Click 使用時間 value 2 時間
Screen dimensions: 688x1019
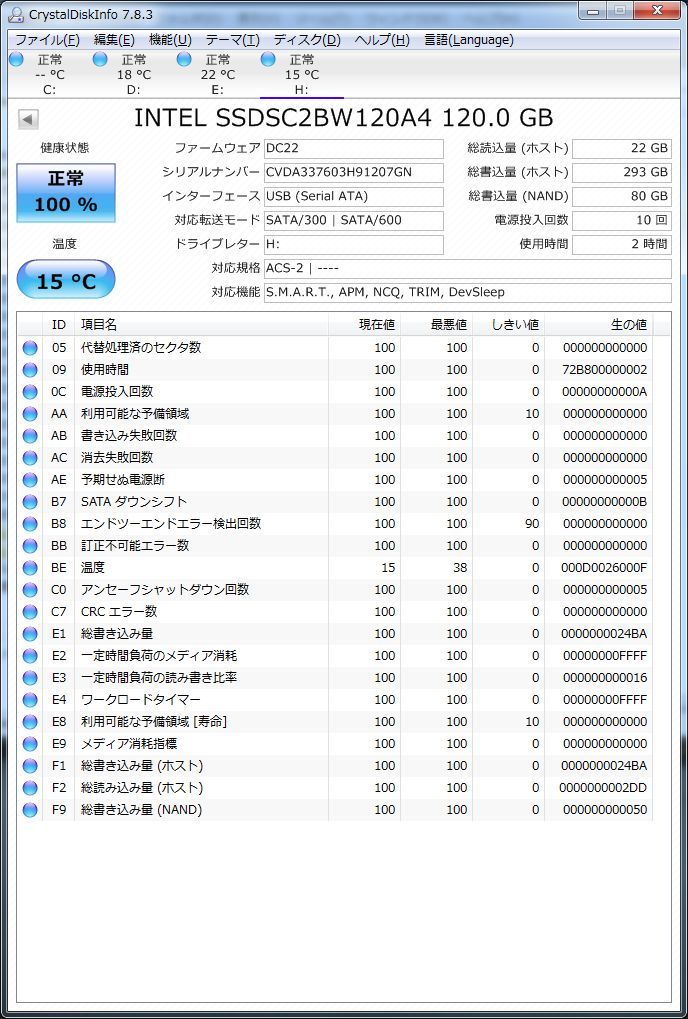tap(622, 244)
